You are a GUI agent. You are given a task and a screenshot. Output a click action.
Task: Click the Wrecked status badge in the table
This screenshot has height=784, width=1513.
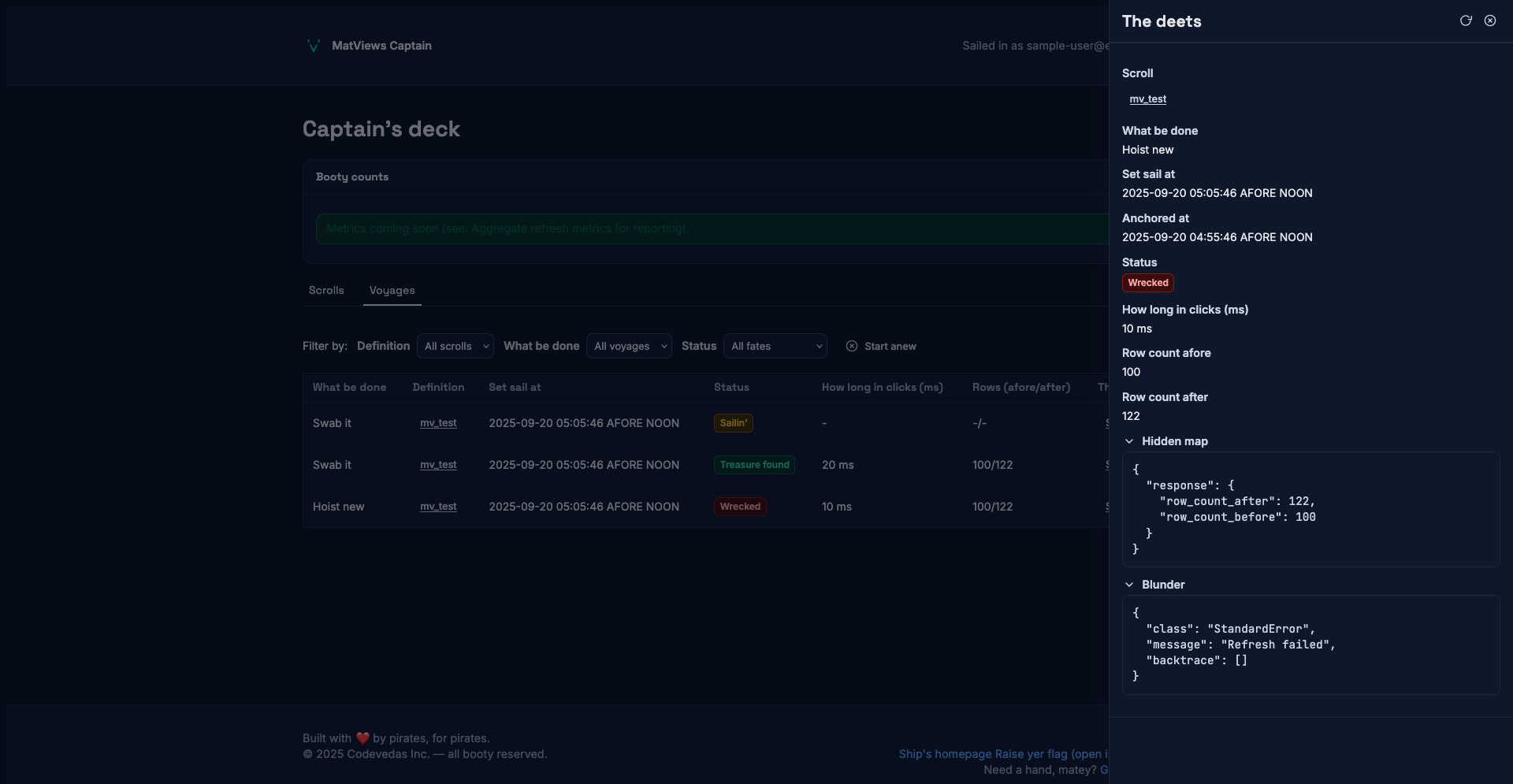pyautogui.click(x=740, y=507)
